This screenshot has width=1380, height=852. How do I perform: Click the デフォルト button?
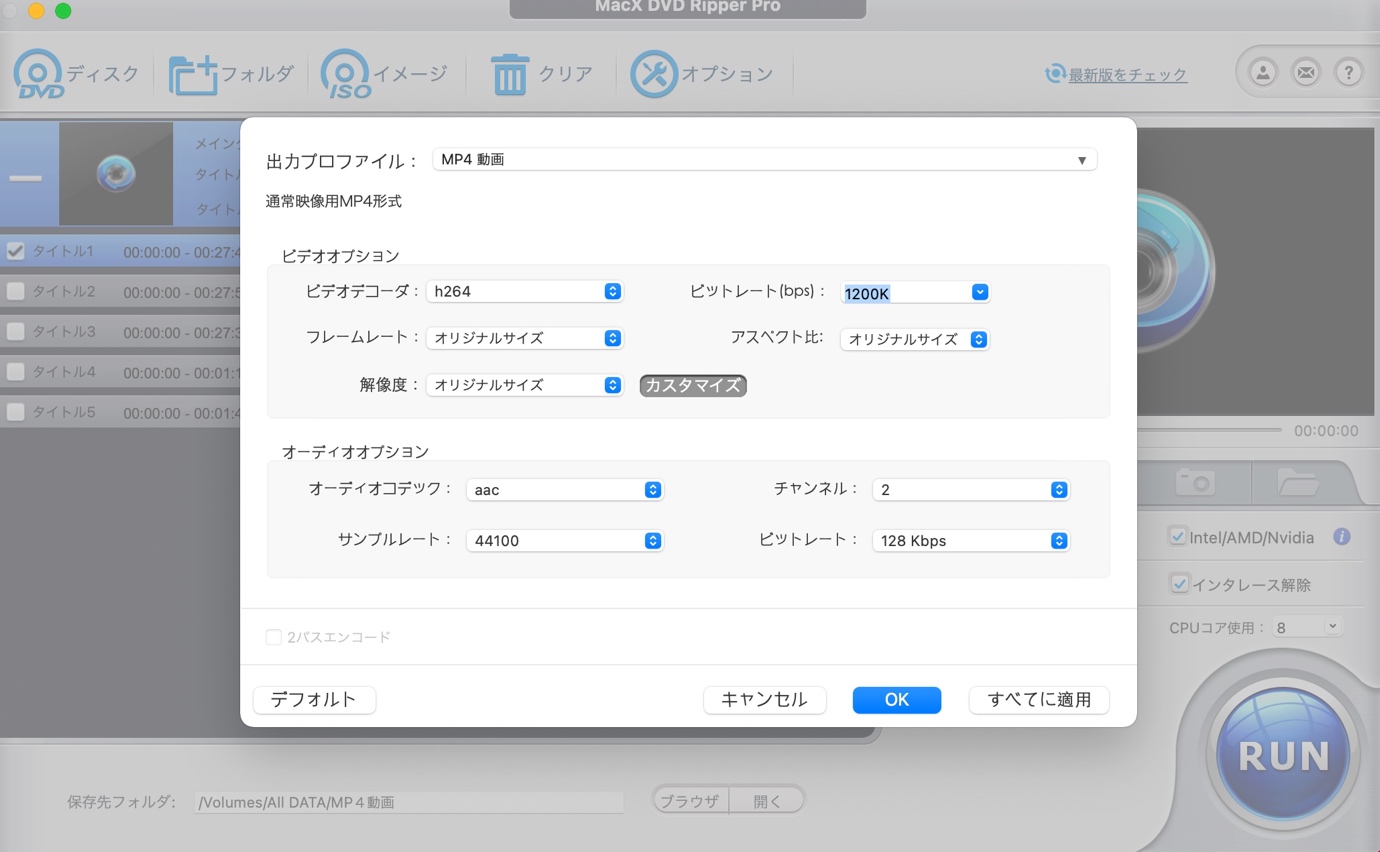pos(314,700)
